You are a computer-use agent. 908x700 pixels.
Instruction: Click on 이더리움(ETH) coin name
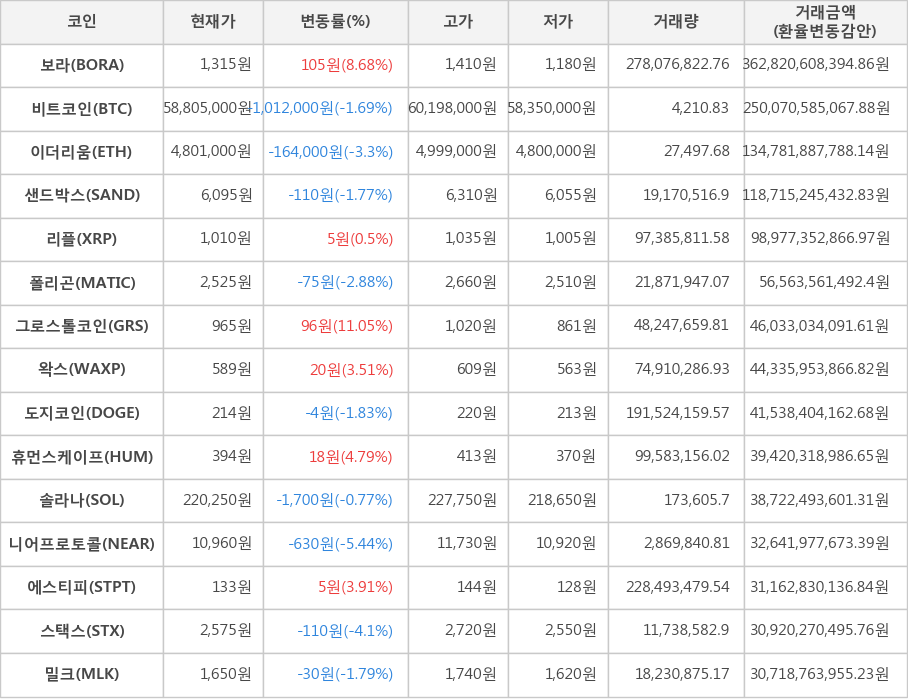[82, 152]
